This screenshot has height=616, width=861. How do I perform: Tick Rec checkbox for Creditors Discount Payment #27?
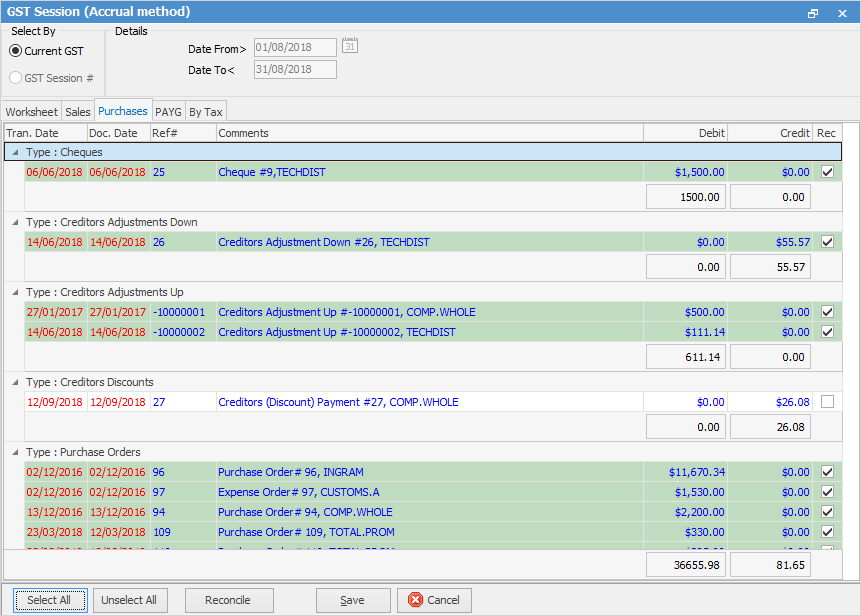coord(826,402)
